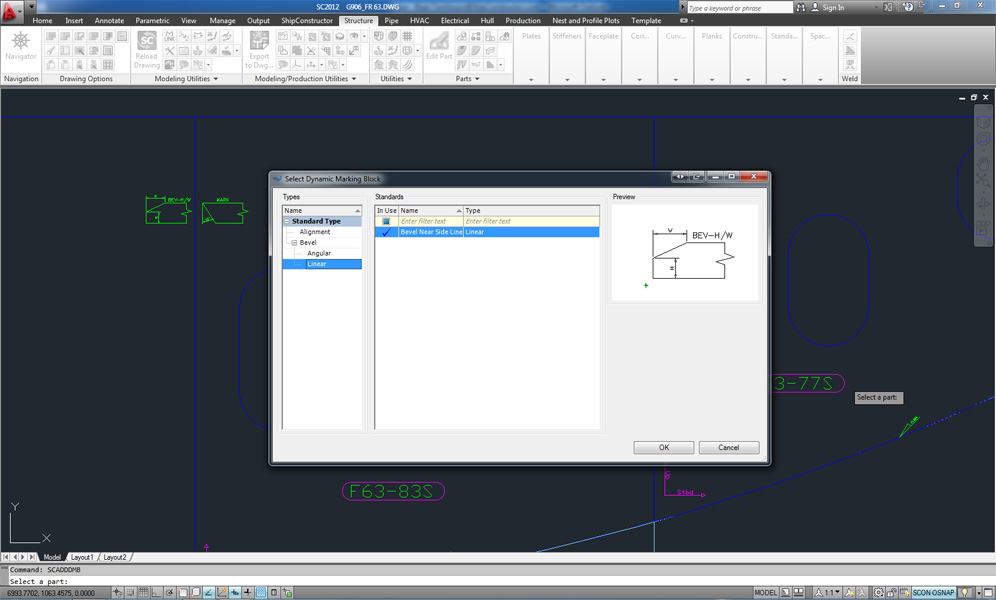This screenshot has height=600, width=996.
Task: Toggle ortho mode in status bar
Action: pyautogui.click(x=156, y=592)
